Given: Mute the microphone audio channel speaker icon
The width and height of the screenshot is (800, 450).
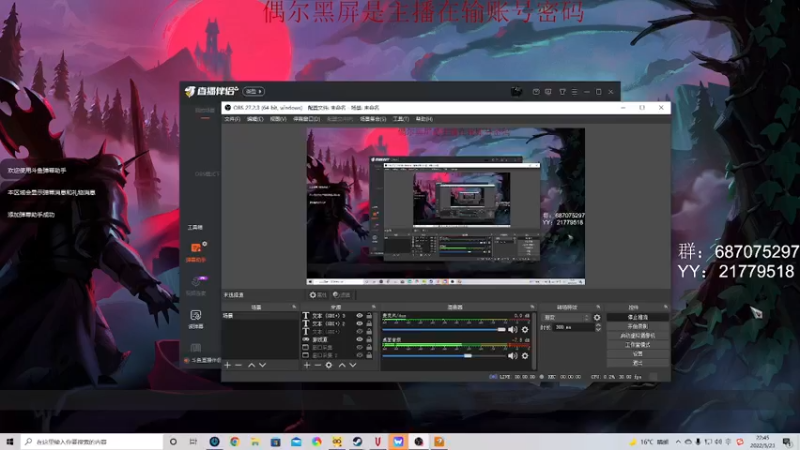Looking at the screenshot, I should pyautogui.click(x=513, y=330).
